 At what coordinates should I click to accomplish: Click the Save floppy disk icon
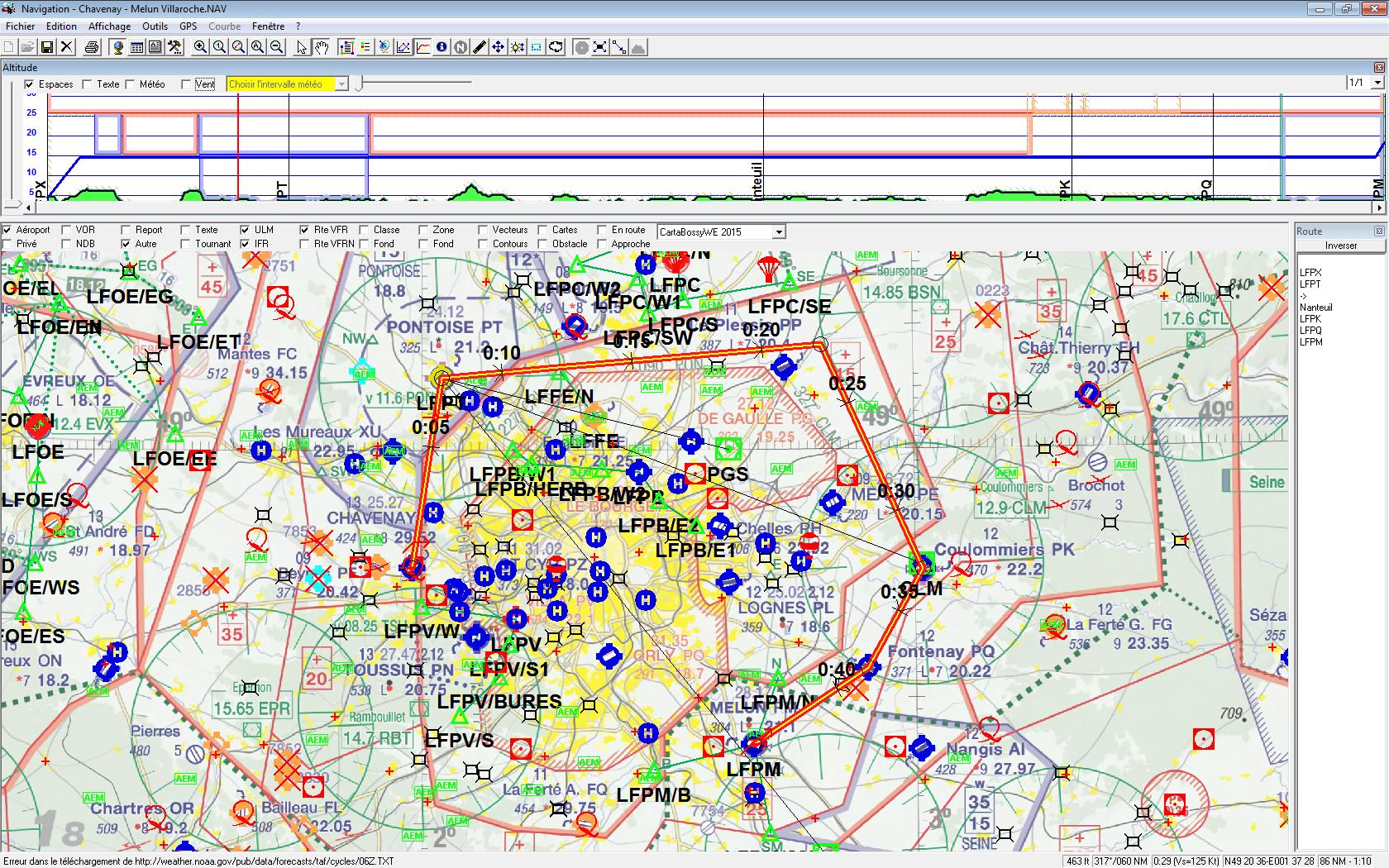(x=47, y=47)
